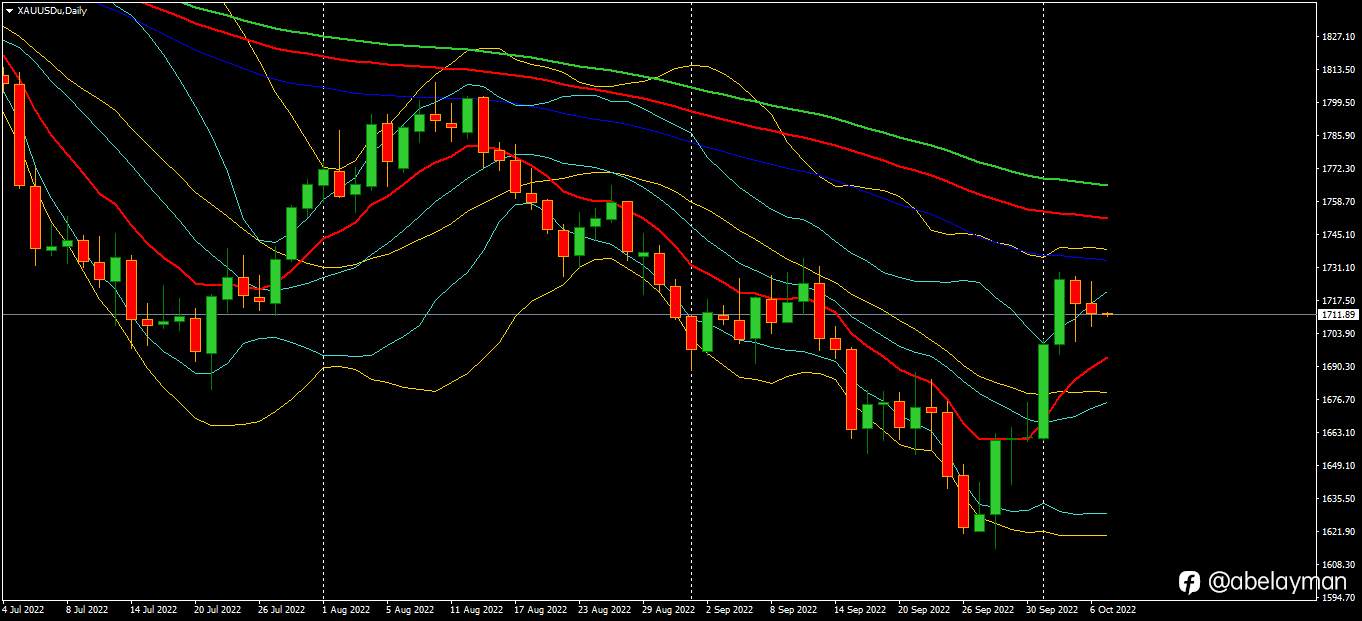Click the 1827.10 price axis label
This screenshot has height=621, width=1362.
tap(1337, 36)
